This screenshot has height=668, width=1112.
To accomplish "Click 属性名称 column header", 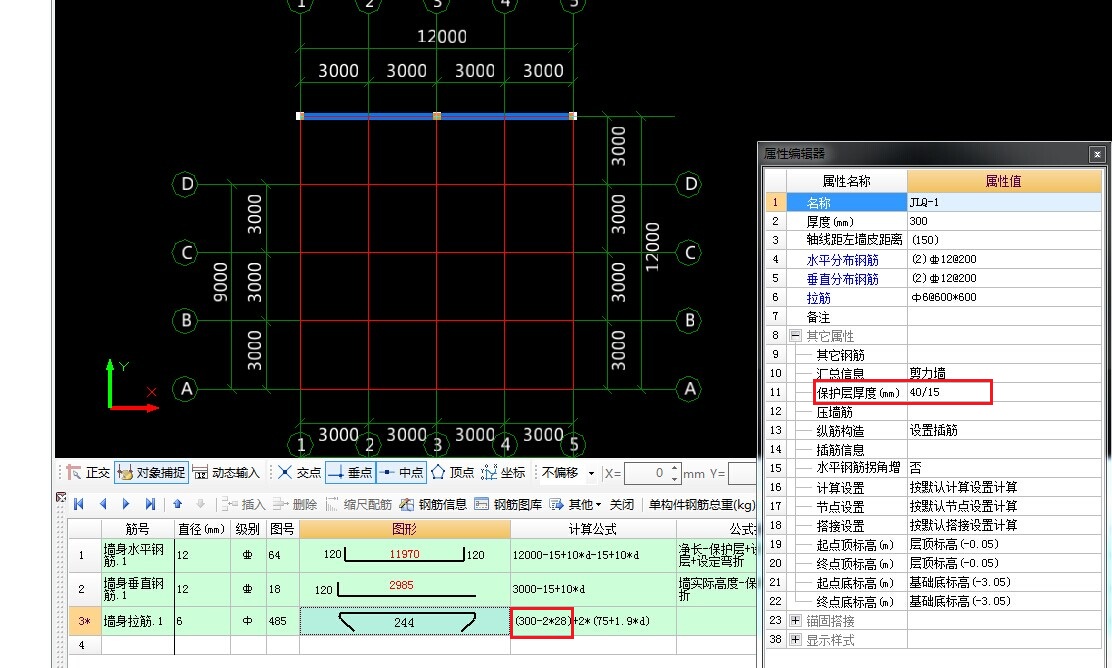I will tap(847, 182).
